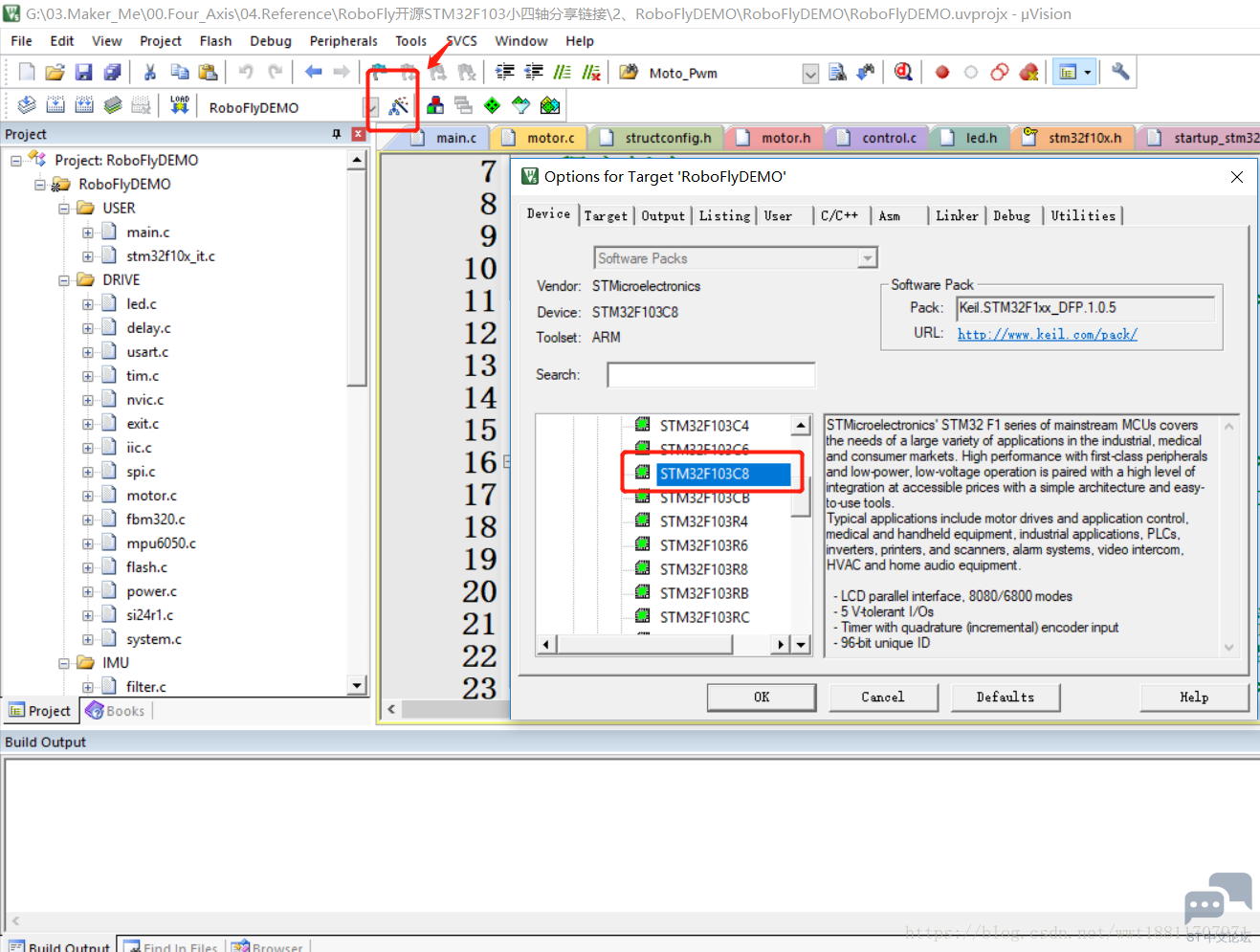Image resolution: width=1260 pixels, height=952 pixels.
Task: Open the window selector dropdown arrow
Action: (1088, 72)
